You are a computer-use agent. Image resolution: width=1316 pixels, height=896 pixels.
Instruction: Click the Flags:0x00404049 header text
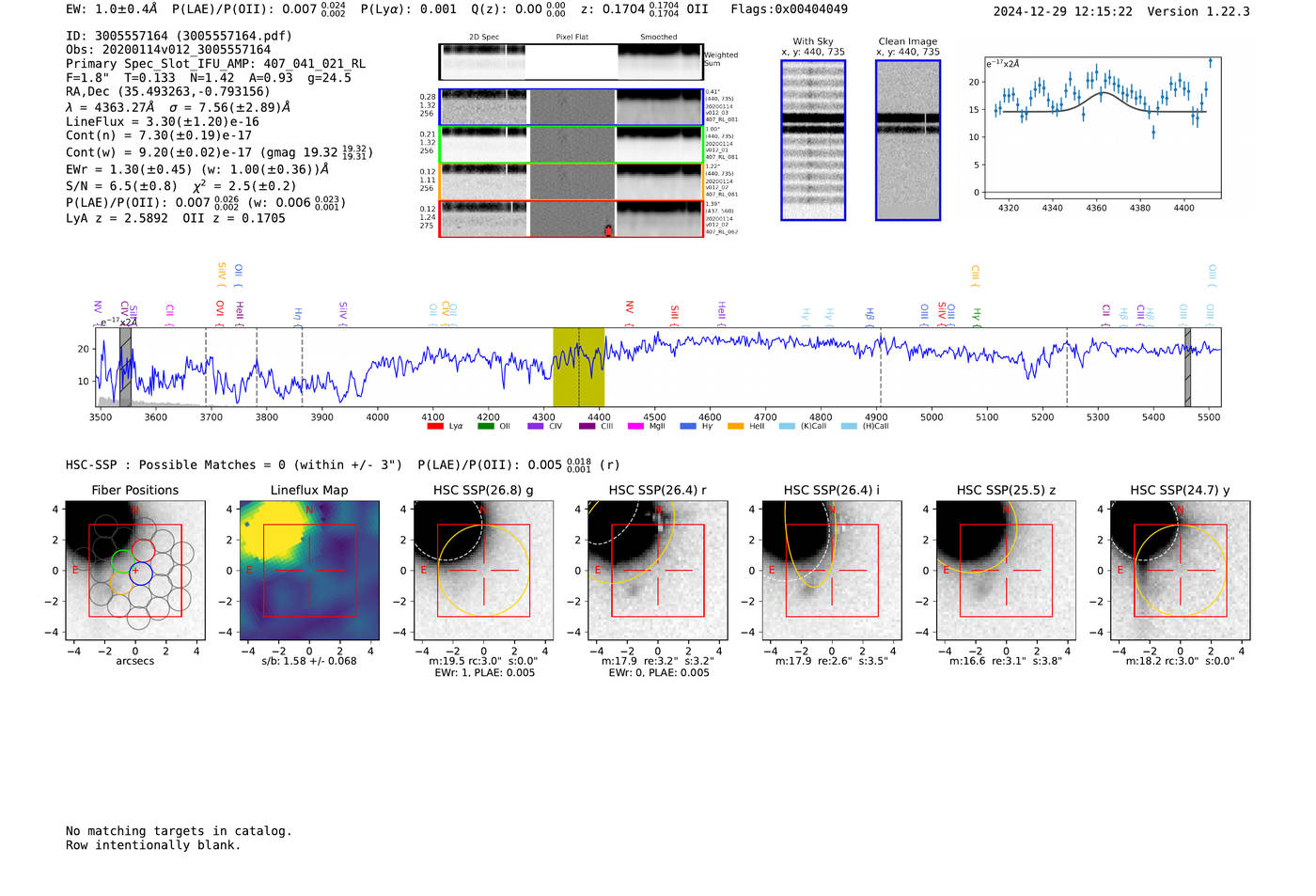click(x=789, y=8)
